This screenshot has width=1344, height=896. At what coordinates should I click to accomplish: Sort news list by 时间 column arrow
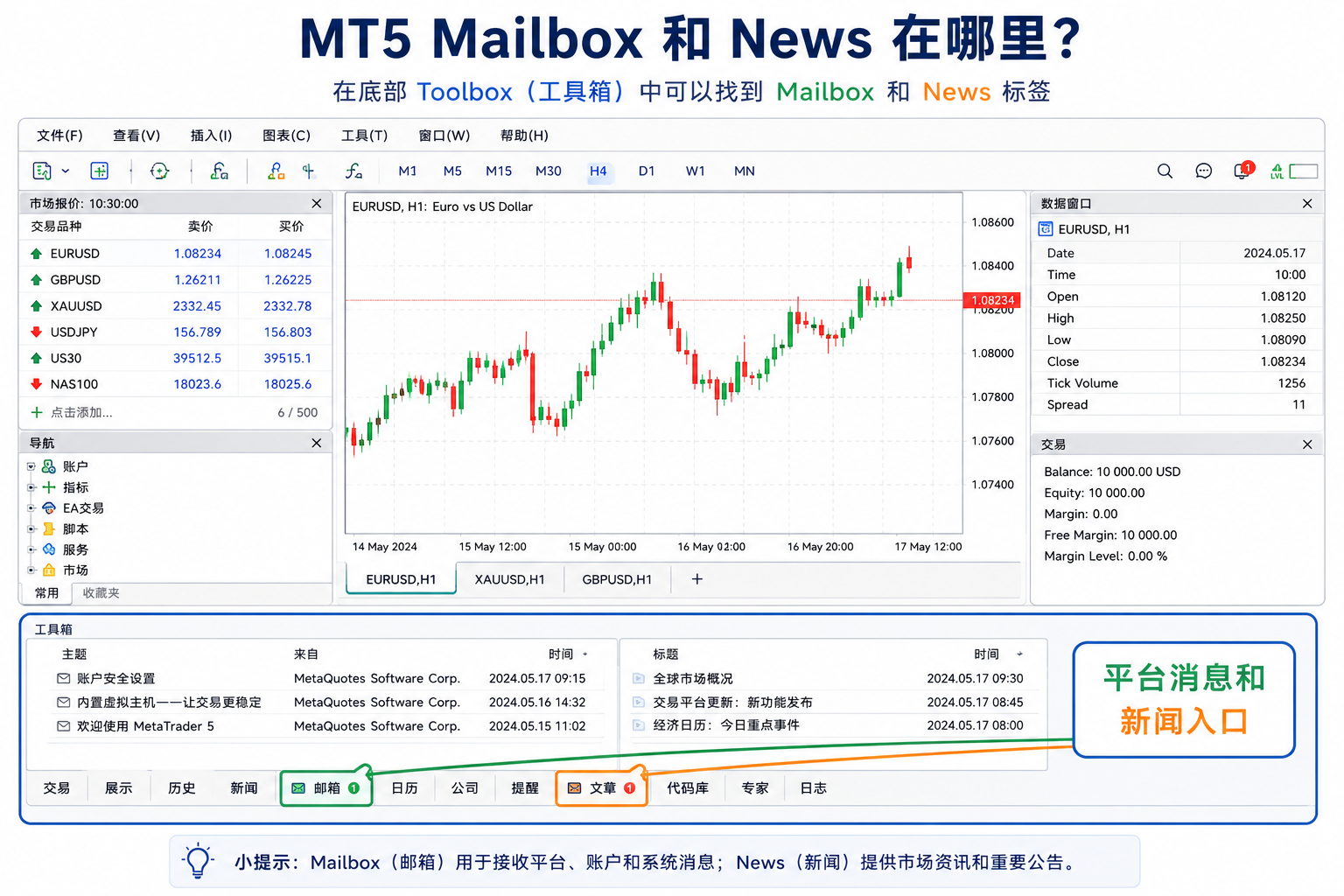[x=1019, y=654]
